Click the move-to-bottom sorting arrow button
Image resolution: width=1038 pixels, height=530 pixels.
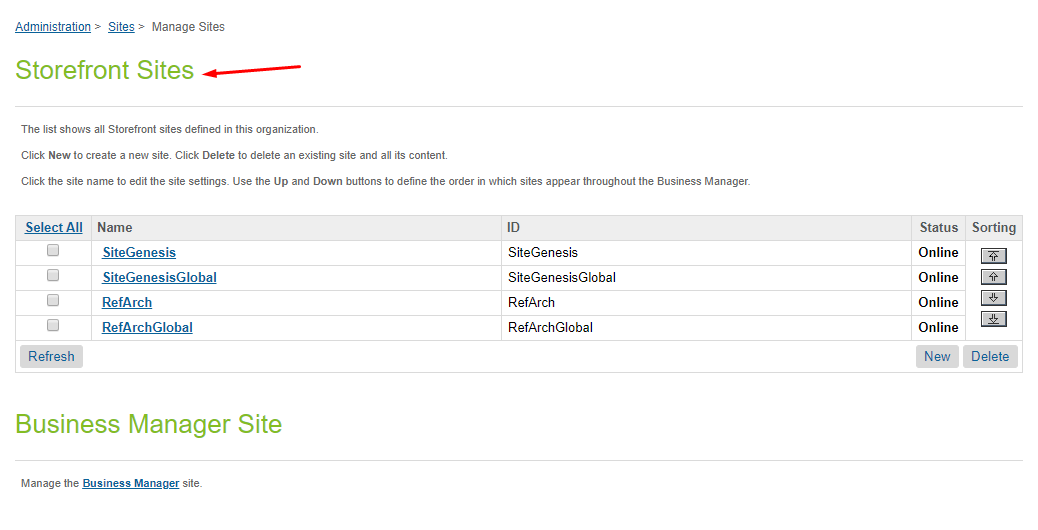tap(993, 319)
